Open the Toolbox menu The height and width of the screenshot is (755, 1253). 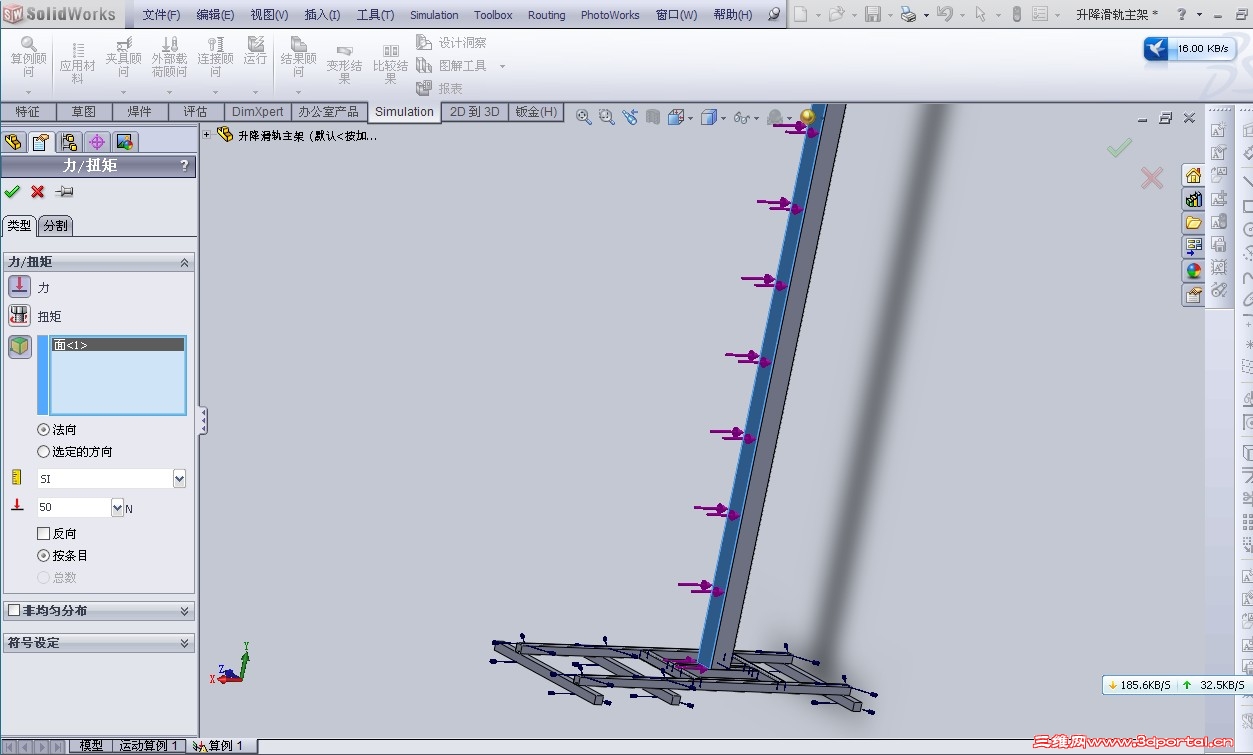493,15
